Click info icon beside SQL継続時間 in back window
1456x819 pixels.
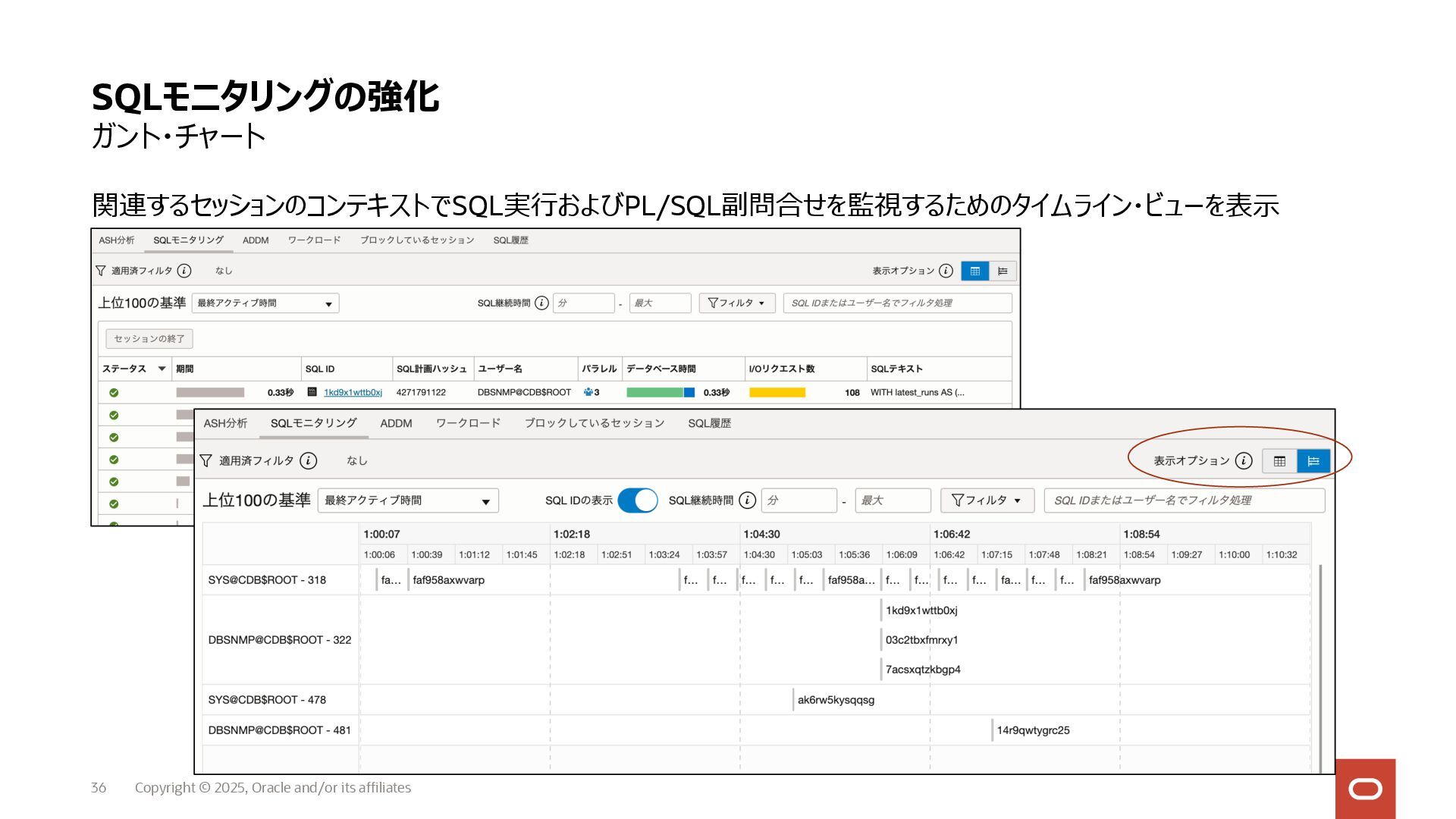tap(541, 303)
